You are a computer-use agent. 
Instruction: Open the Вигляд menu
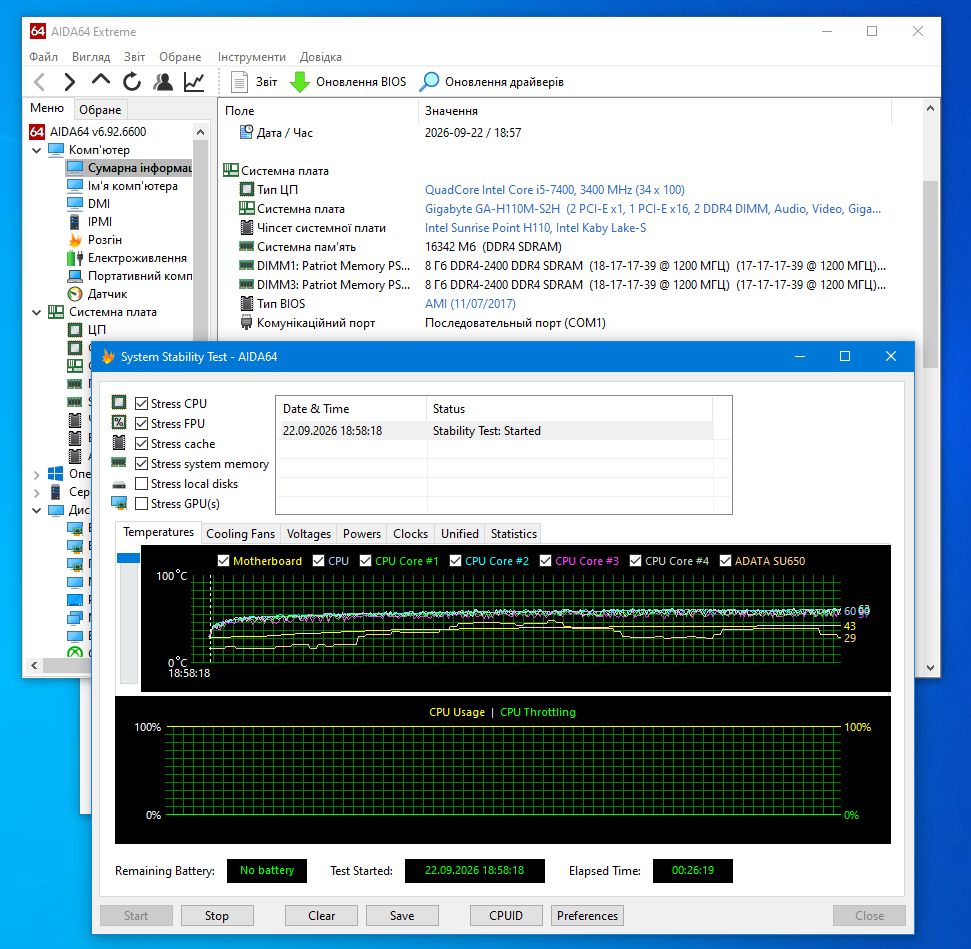pos(91,57)
